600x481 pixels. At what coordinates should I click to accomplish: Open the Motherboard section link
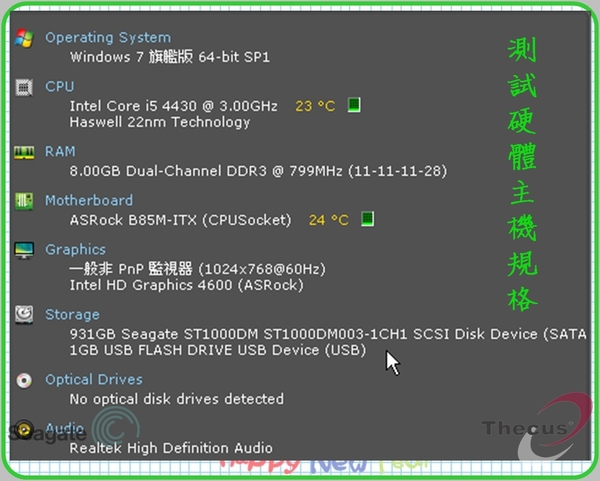(89, 201)
